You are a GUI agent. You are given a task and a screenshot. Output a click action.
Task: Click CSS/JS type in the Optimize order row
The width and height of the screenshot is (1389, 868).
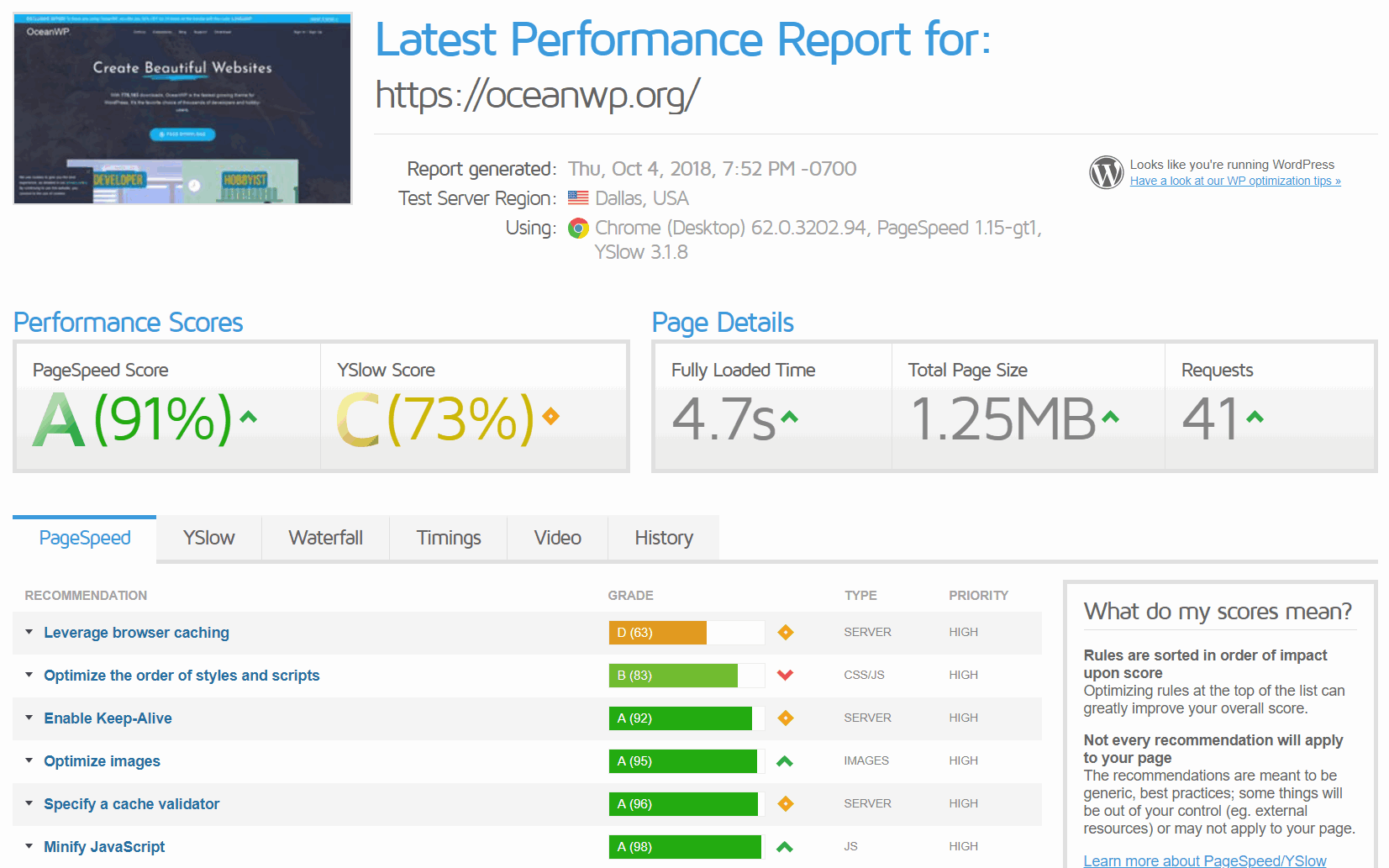click(x=865, y=675)
